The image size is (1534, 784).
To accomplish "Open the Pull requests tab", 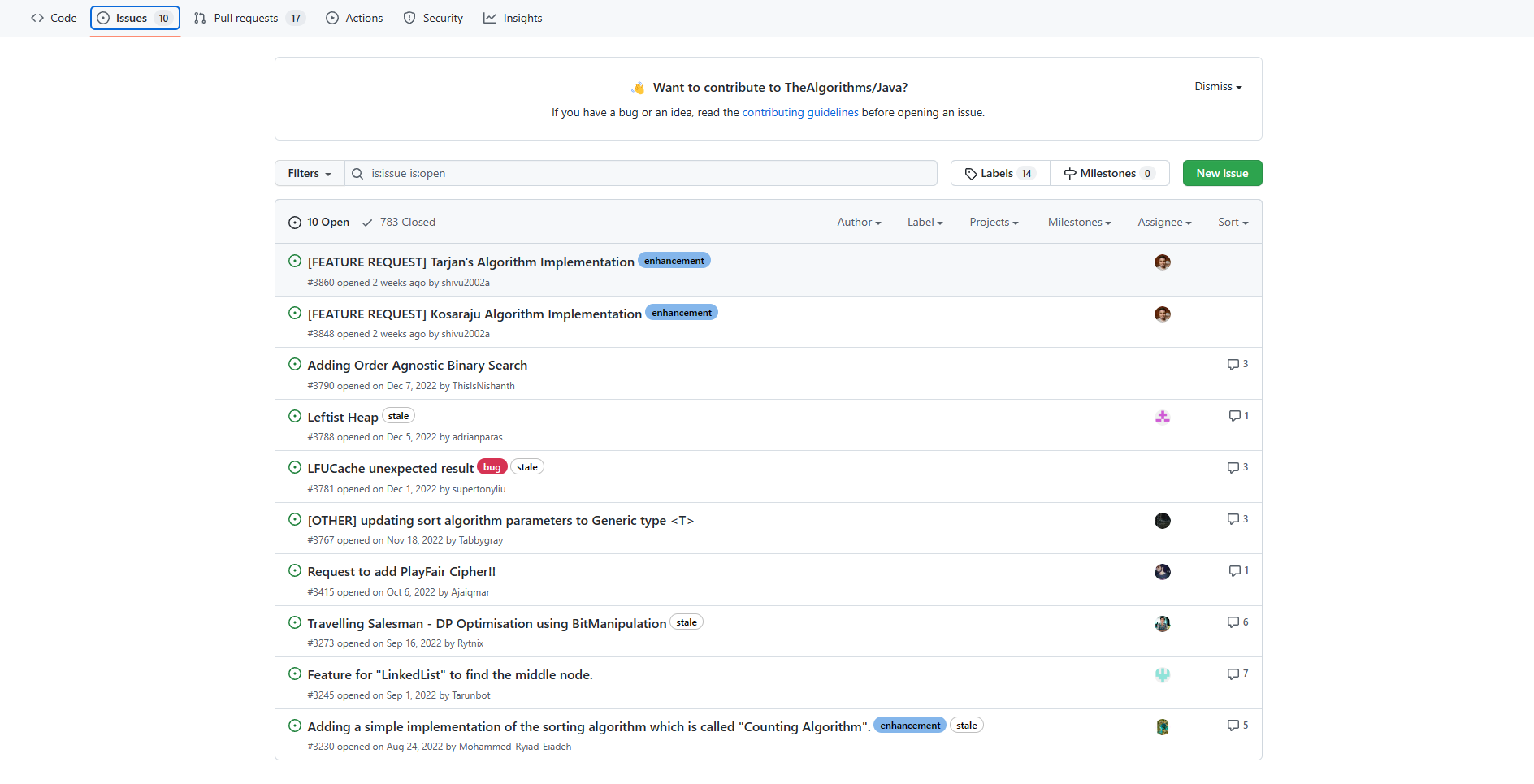I will coord(249,18).
